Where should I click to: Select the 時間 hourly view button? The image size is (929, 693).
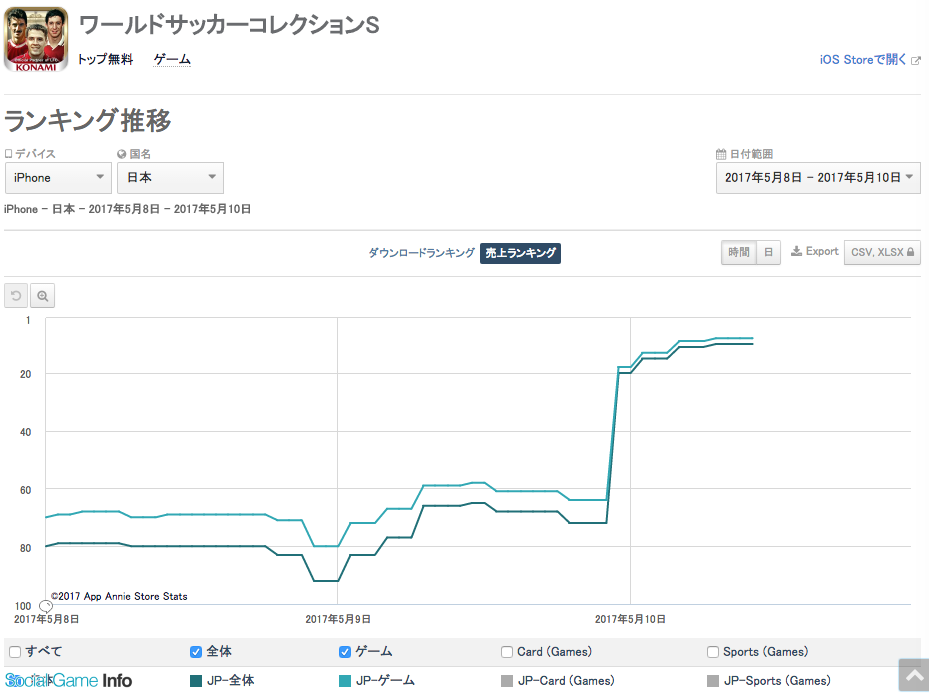click(739, 252)
